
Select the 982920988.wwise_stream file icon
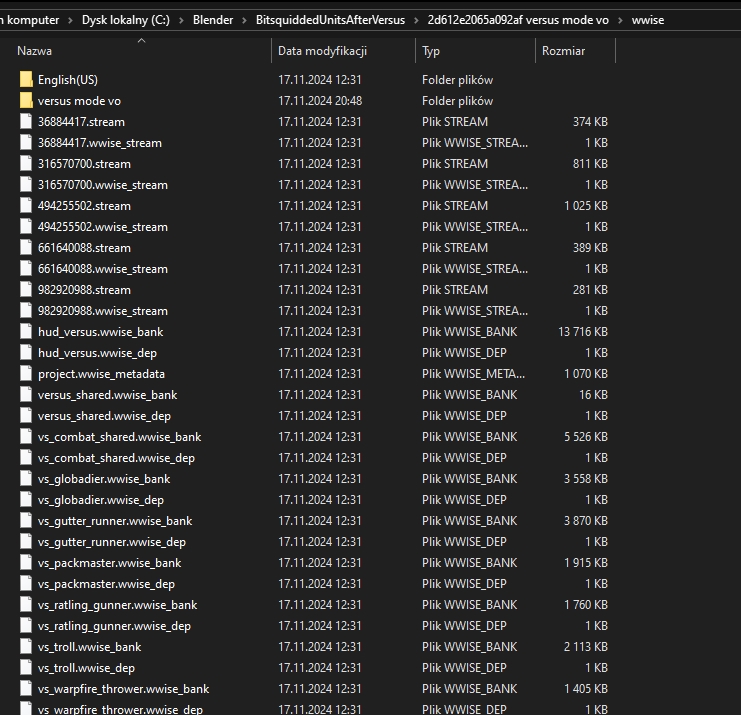click(x=26, y=311)
